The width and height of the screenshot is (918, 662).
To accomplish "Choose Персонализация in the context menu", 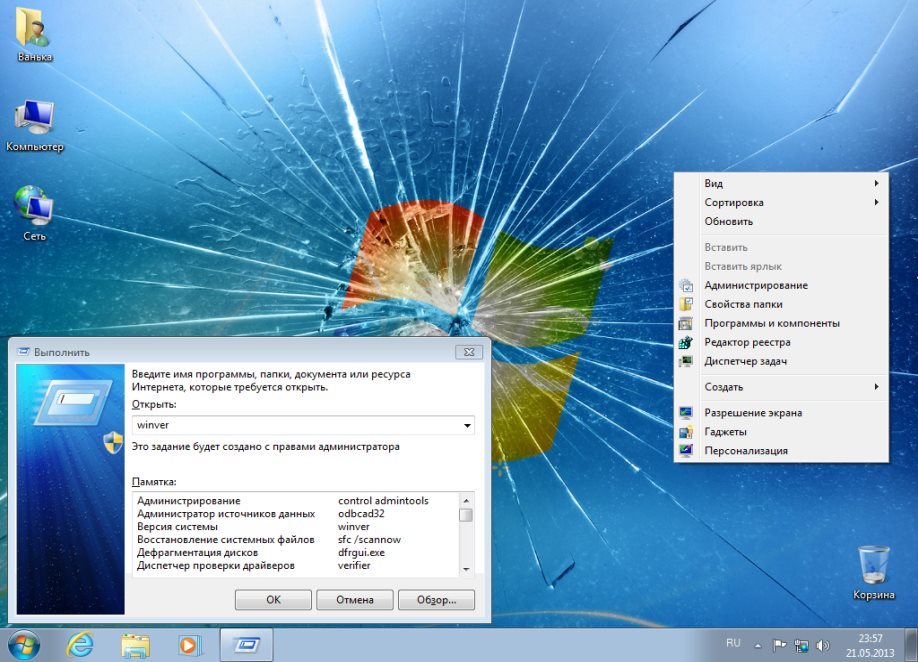I will coord(745,451).
